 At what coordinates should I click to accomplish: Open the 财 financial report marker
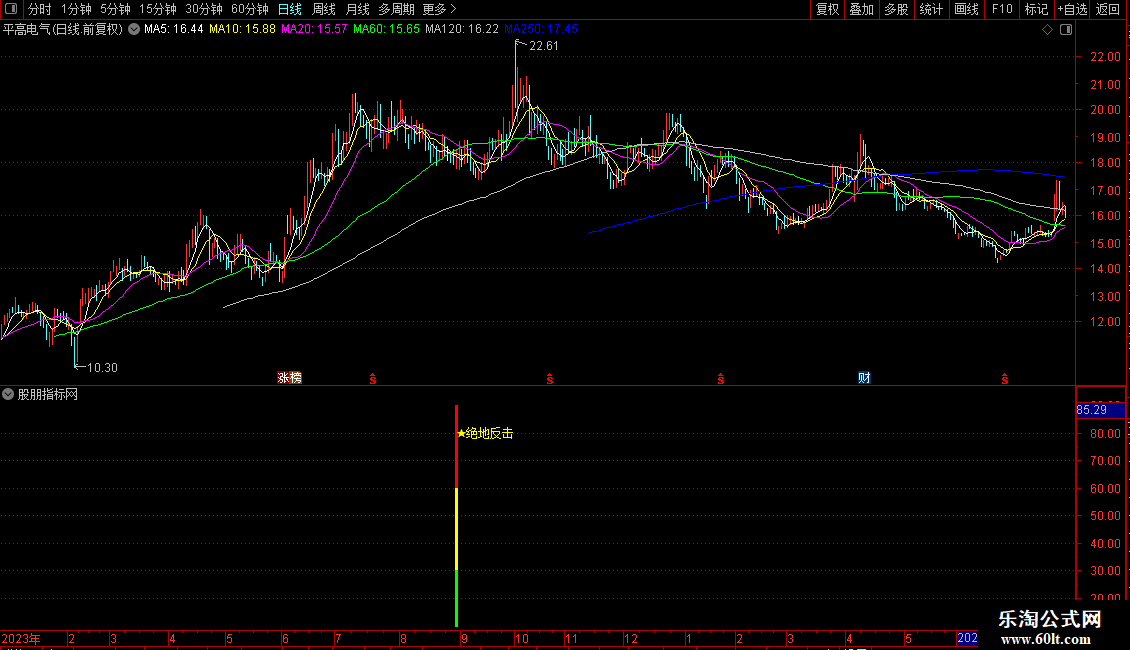pos(864,378)
